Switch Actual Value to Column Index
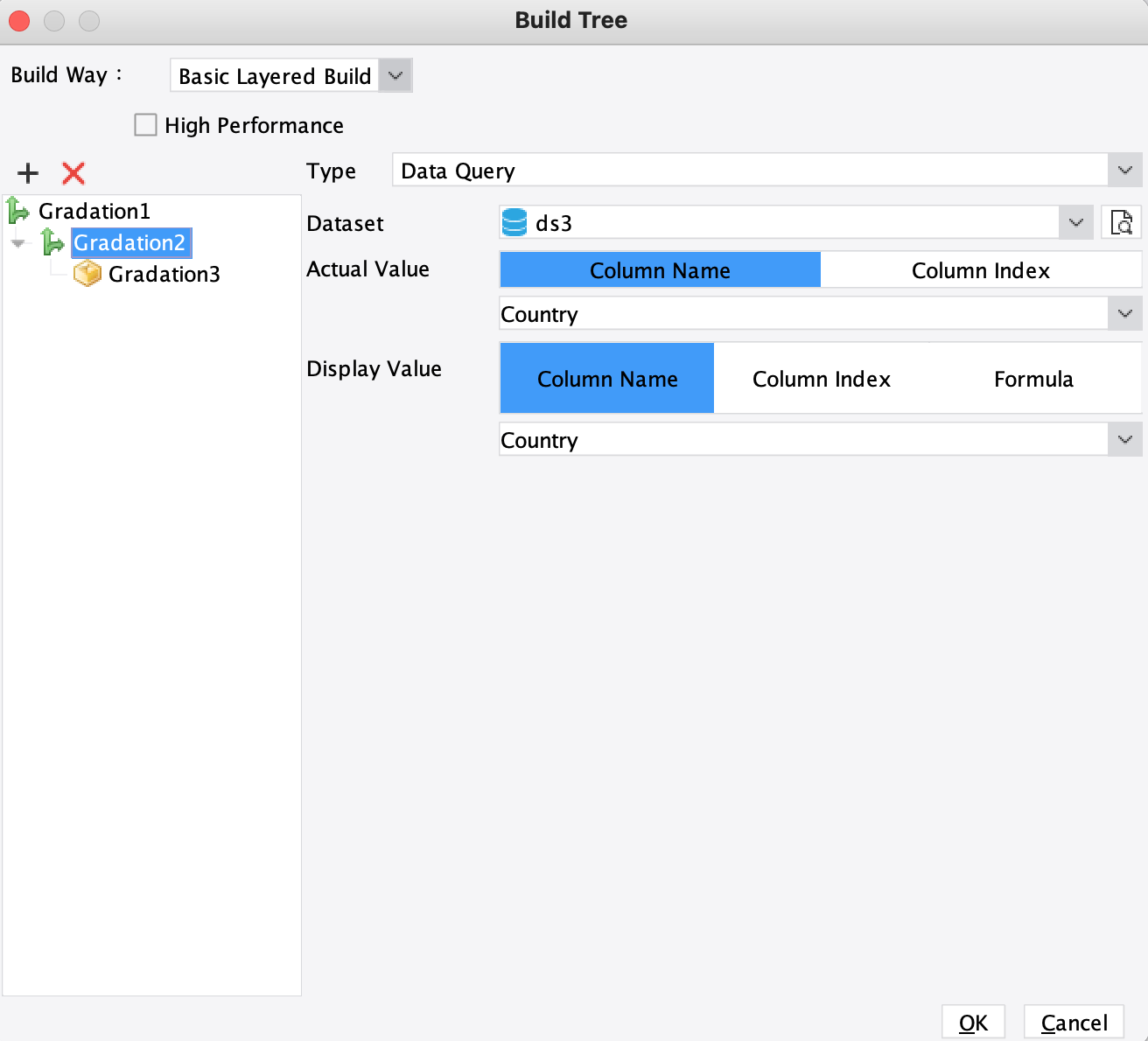This screenshot has width=1148, height=1041. 980,269
